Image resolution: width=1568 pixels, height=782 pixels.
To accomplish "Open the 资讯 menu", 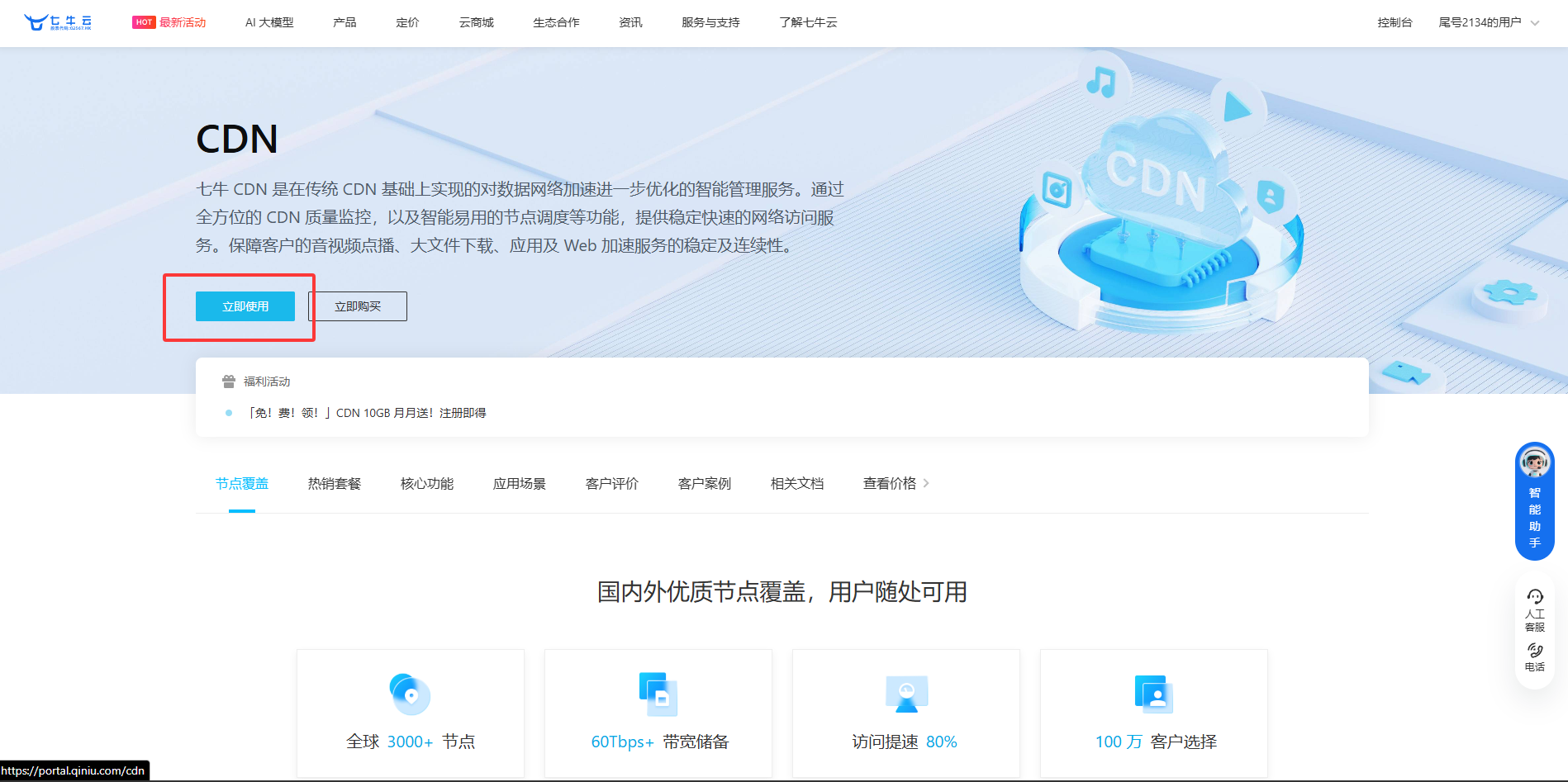I will click(630, 22).
